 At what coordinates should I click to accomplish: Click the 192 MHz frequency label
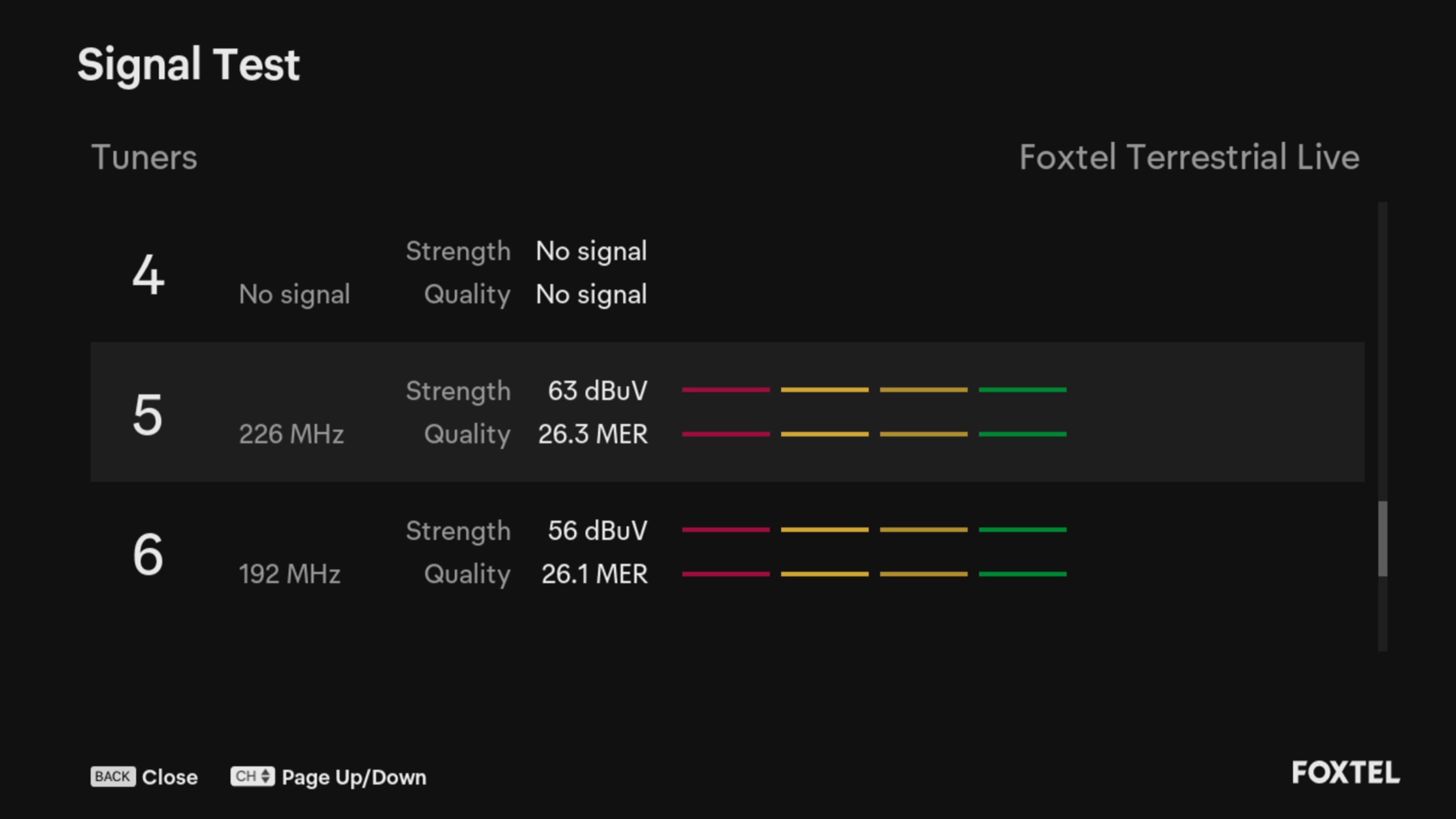[x=289, y=574]
